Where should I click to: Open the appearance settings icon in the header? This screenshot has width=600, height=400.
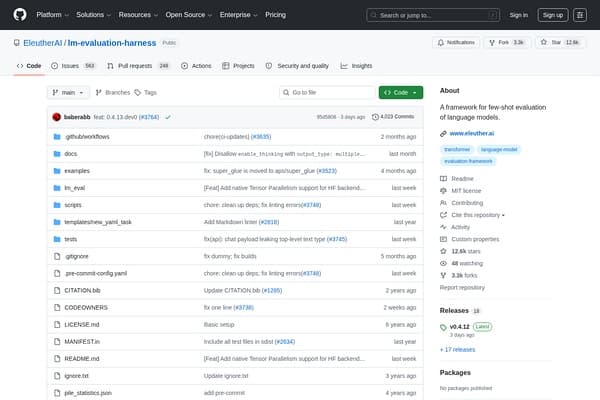tap(580, 15)
